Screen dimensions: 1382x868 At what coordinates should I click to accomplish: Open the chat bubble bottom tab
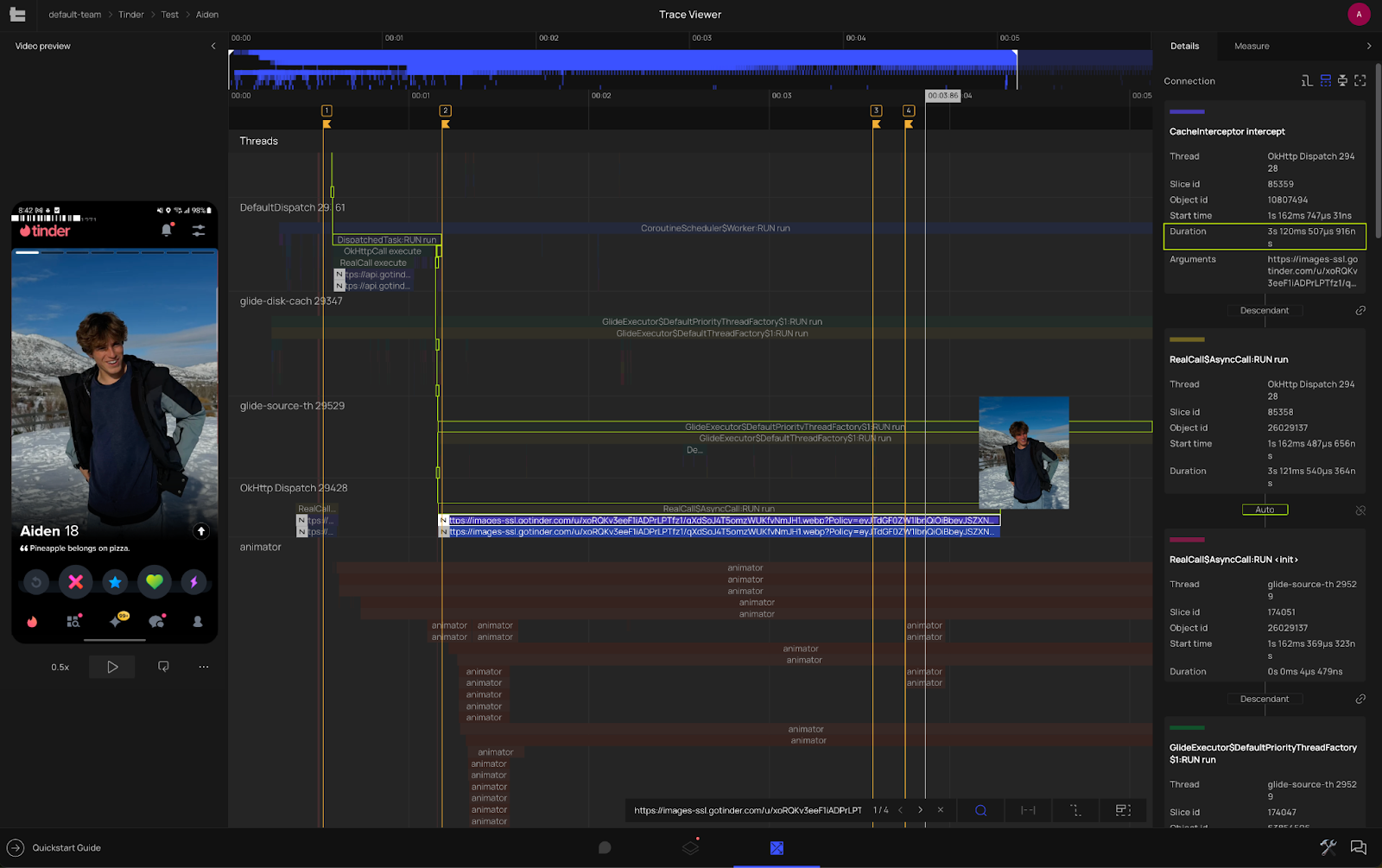point(605,848)
